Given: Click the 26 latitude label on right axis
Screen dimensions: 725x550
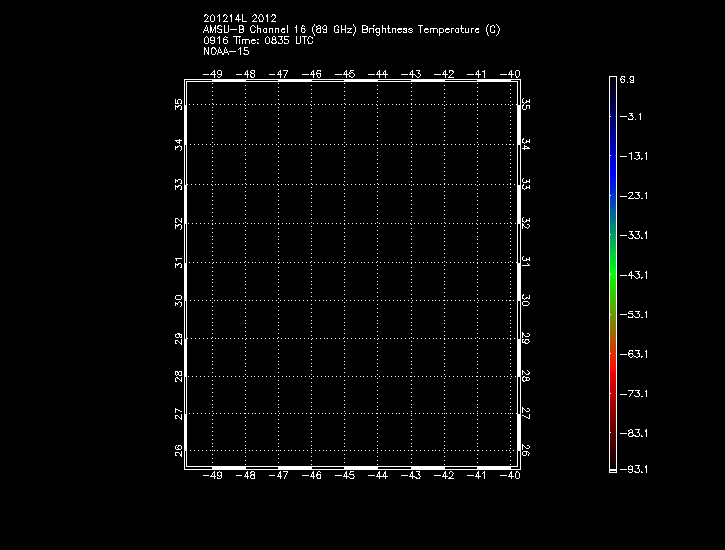Looking at the screenshot, I should click(x=526, y=451).
